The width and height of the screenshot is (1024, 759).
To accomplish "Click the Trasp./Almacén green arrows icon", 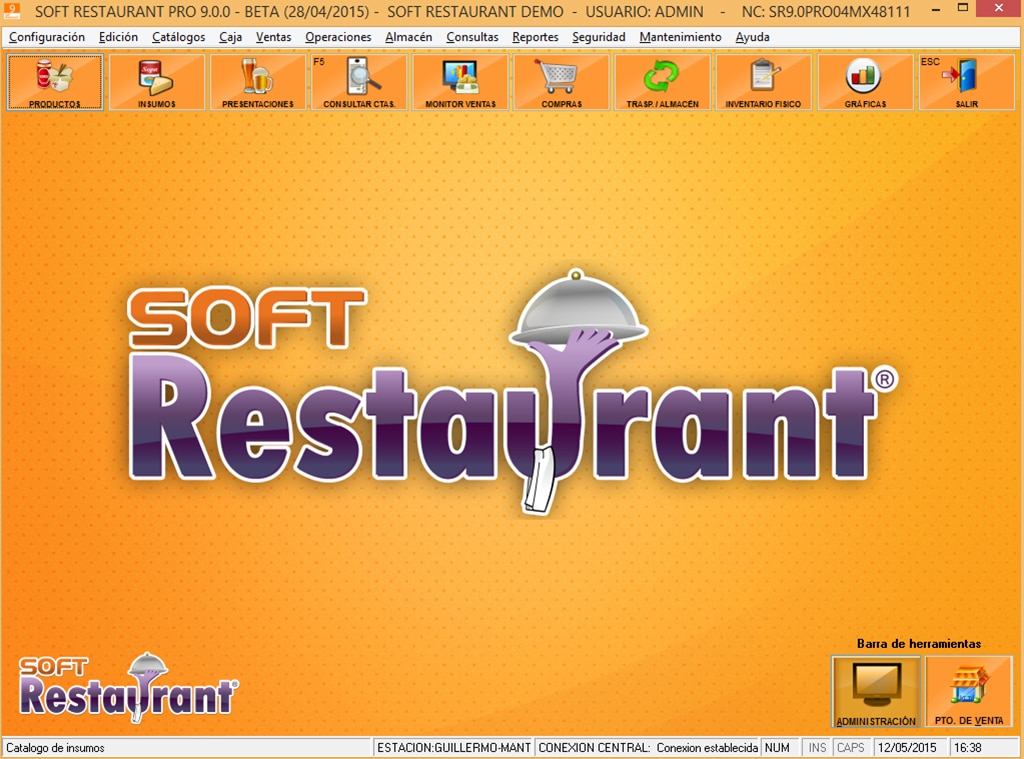I will coord(663,82).
